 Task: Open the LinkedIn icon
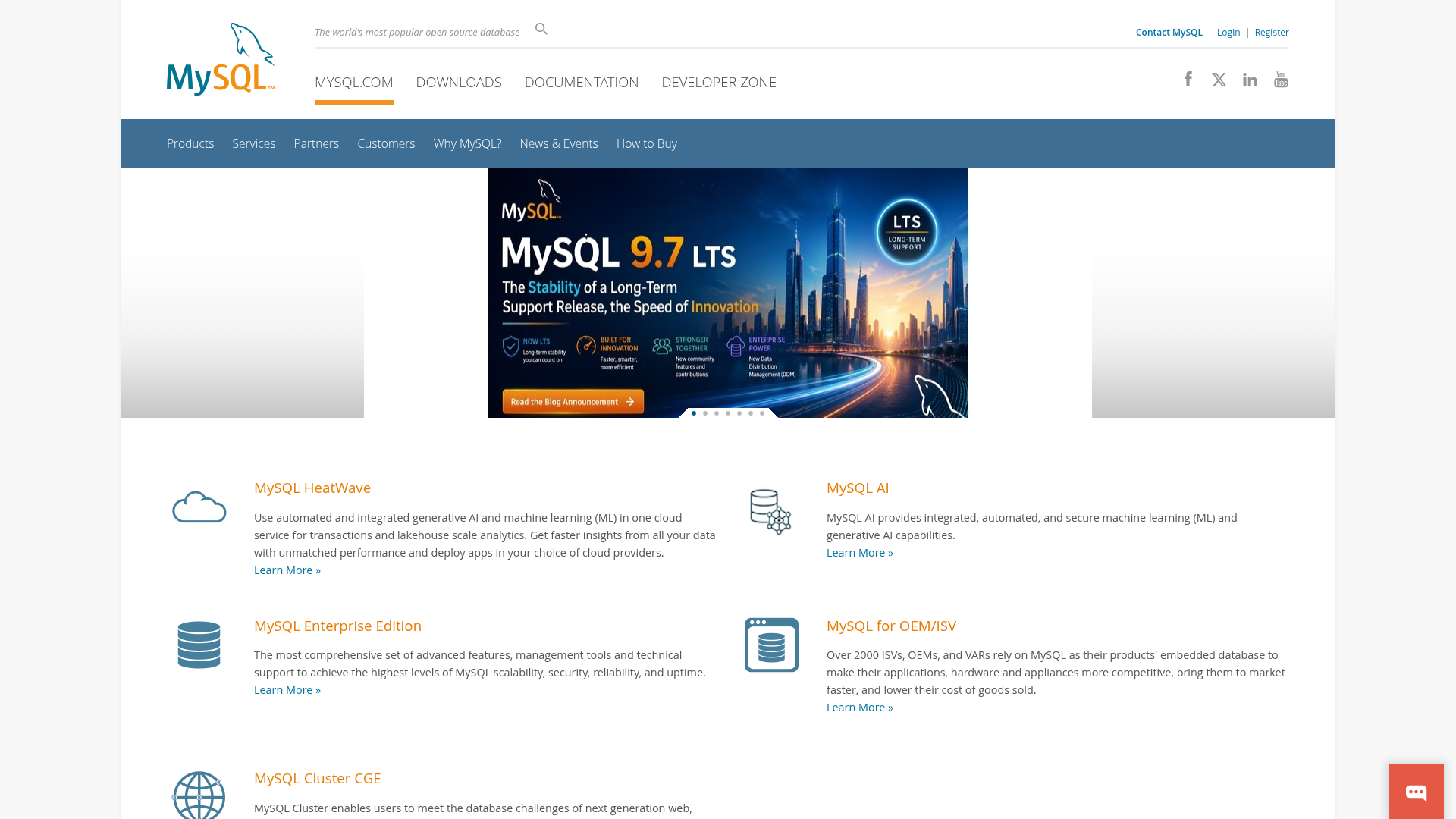(x=1250, y=80)
